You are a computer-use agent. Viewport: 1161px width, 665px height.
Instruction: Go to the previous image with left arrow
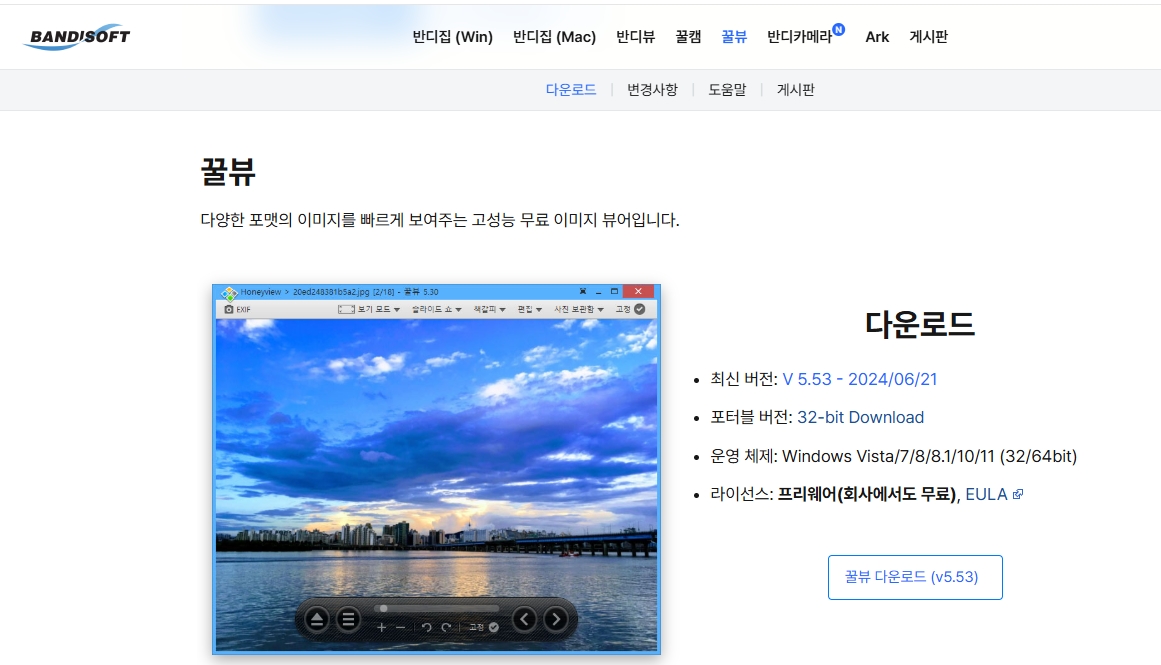pyautogui.click(x=525, y=618)
